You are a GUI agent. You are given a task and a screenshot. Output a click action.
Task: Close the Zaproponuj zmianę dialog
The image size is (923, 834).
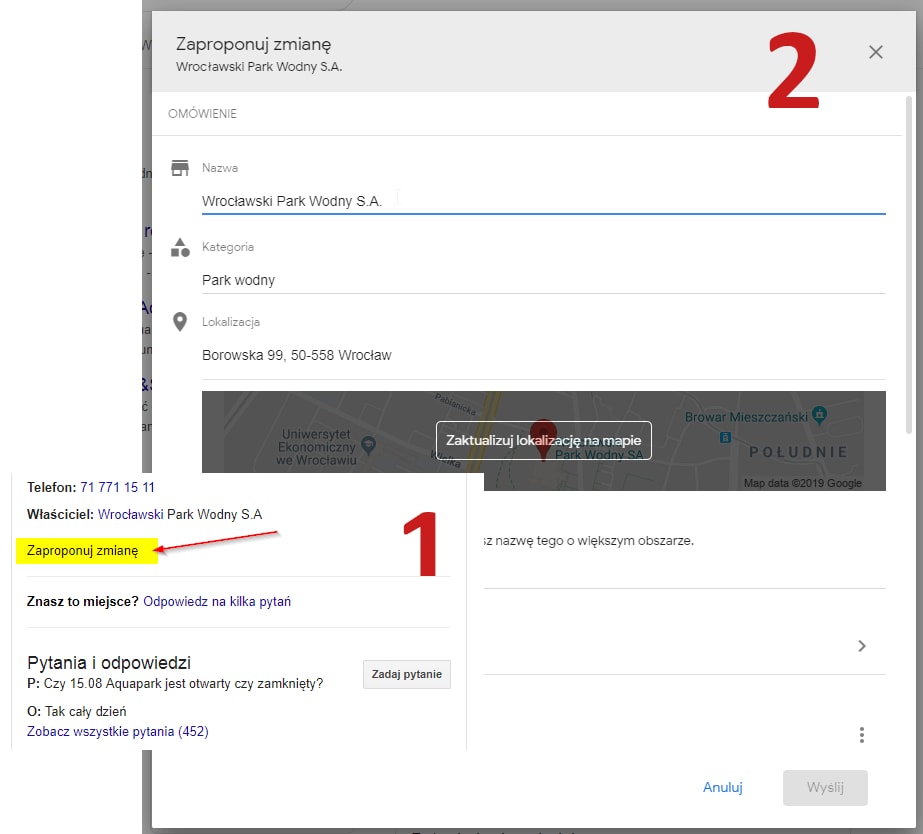[875, 52]
